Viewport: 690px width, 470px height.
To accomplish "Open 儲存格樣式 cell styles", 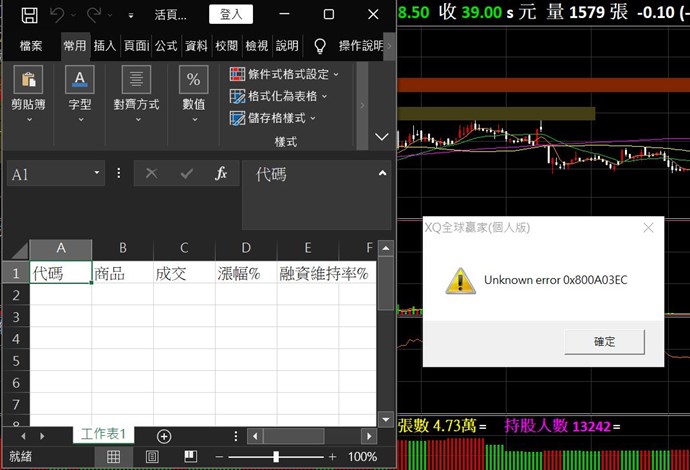I will [273, 118].
